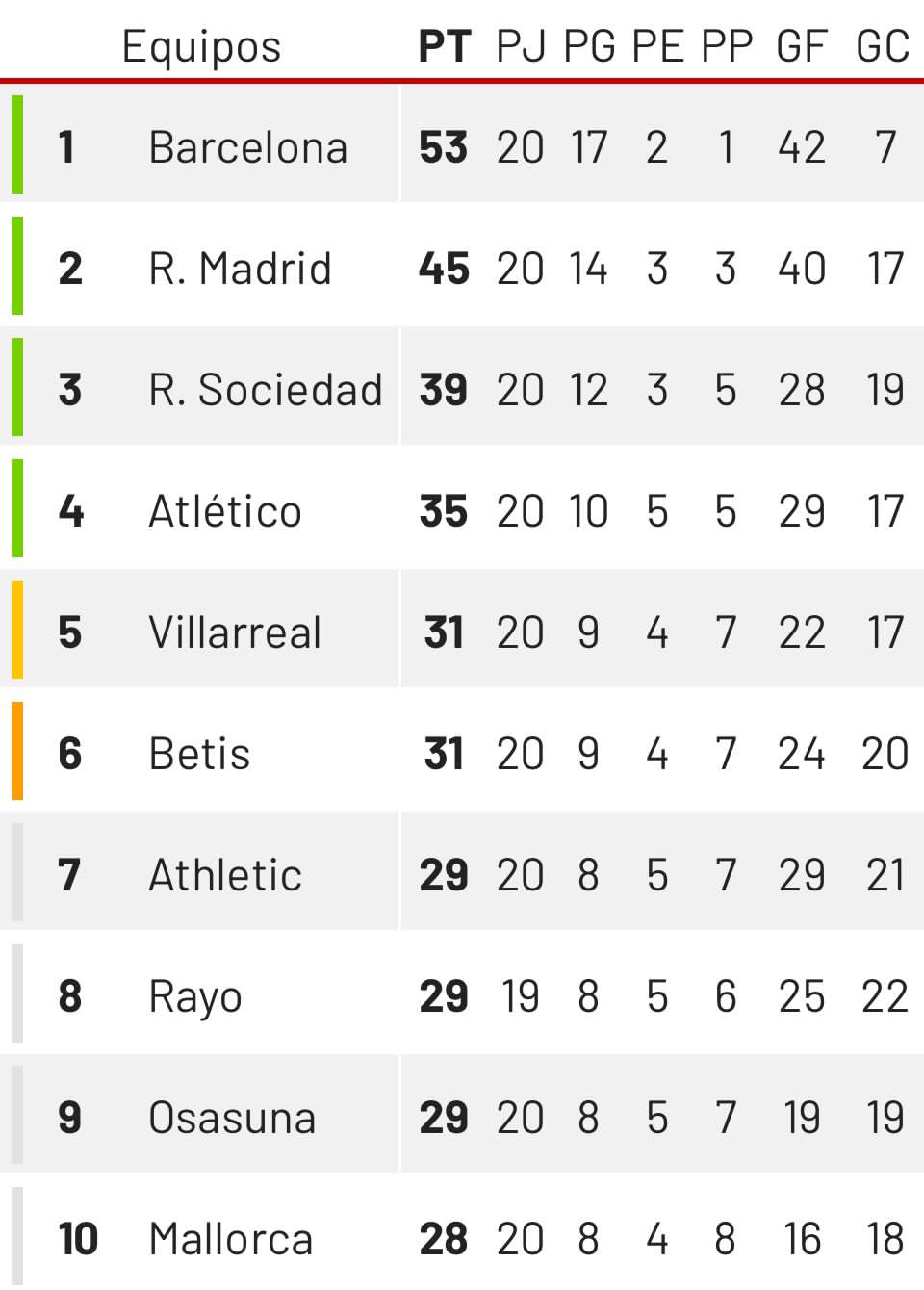
Task: Open the Rayo team row
Action: coord(194,996)
